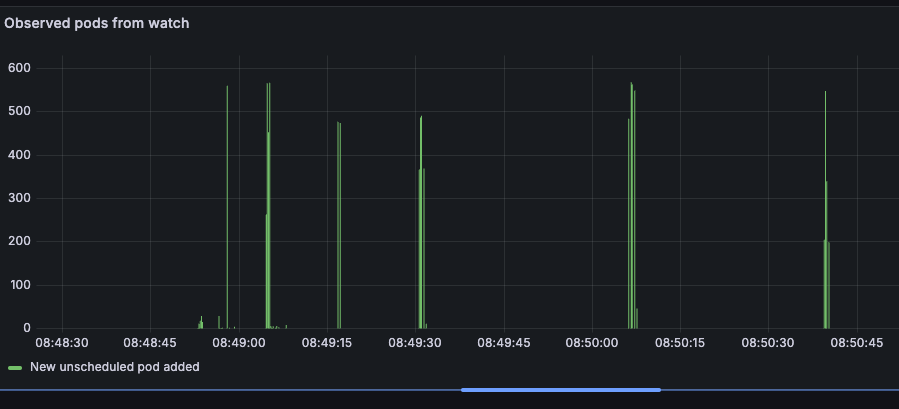This screenshot has width=899, height=409.
Task: Click the 600 value on the y-axis
Action: coord(19,68)
